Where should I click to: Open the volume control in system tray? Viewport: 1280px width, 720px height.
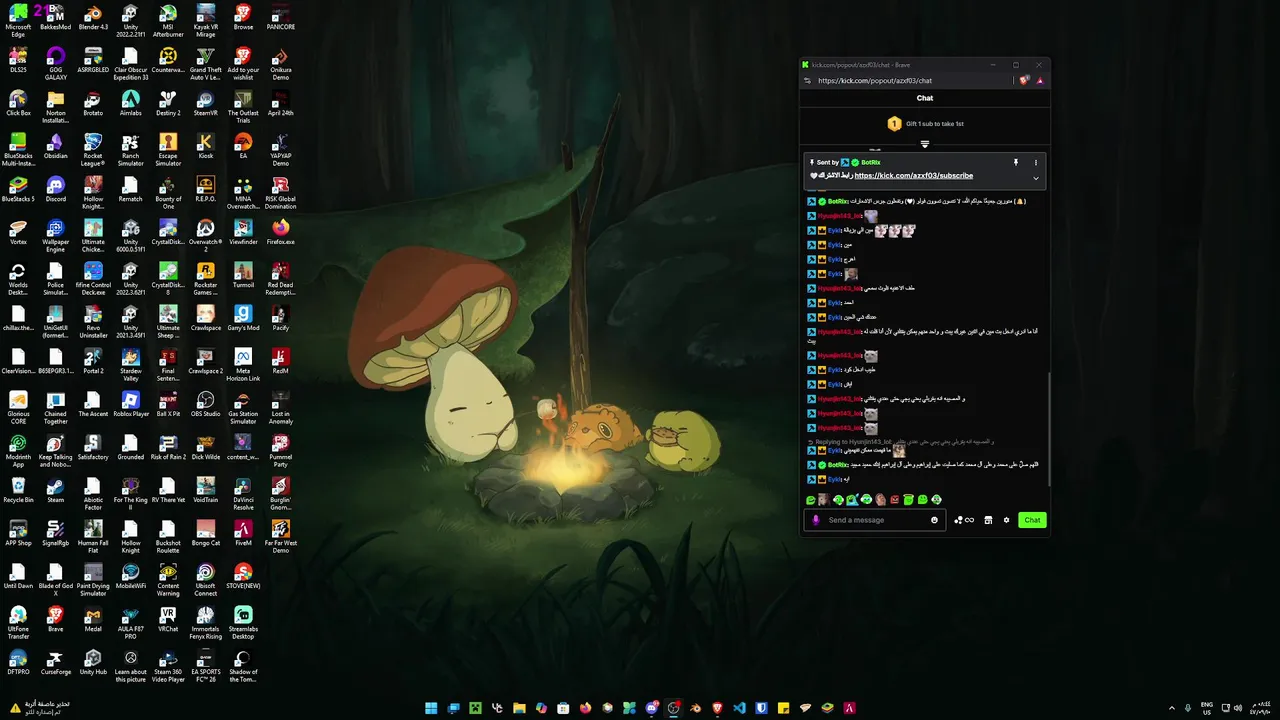(1239, 708)
